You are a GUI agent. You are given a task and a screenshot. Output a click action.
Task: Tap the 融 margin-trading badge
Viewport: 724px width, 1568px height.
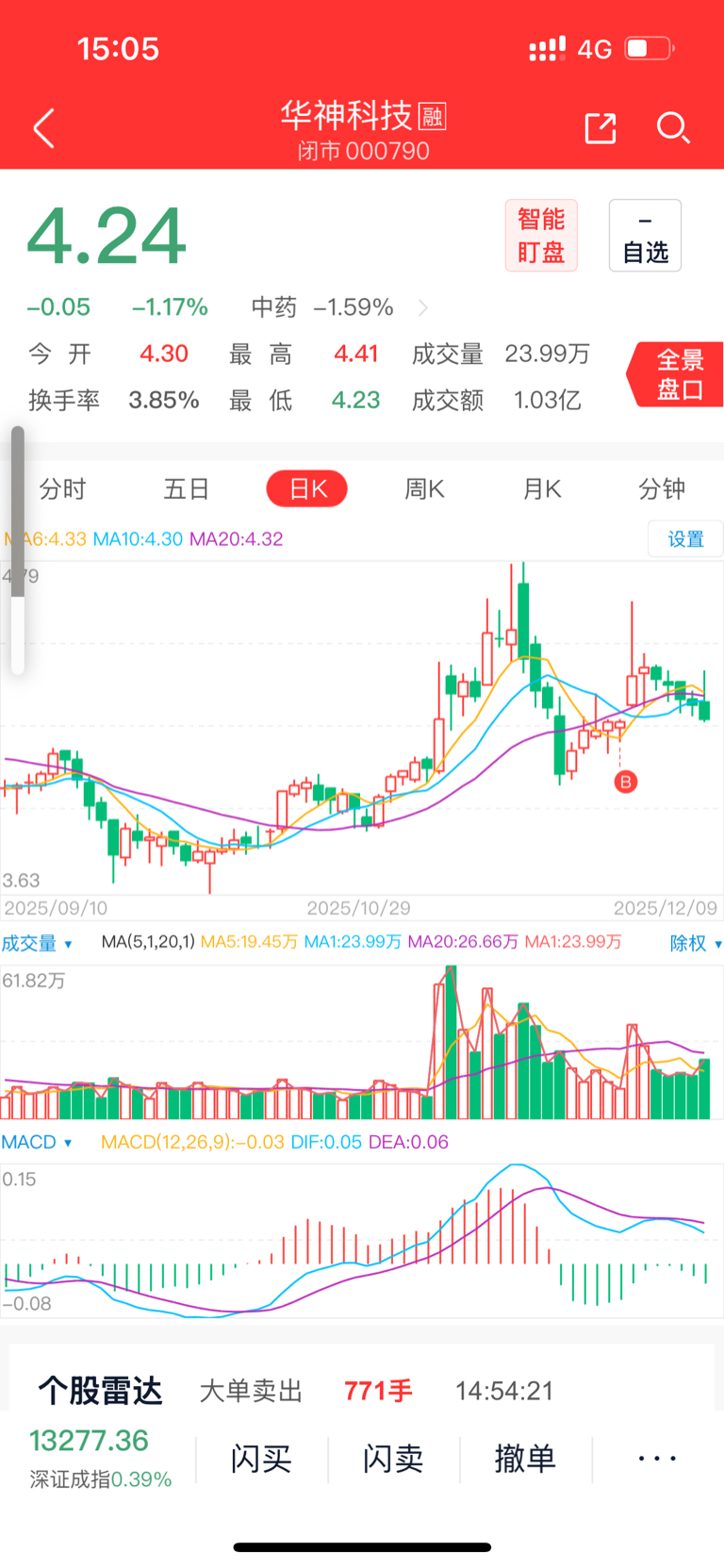point(432,117)
